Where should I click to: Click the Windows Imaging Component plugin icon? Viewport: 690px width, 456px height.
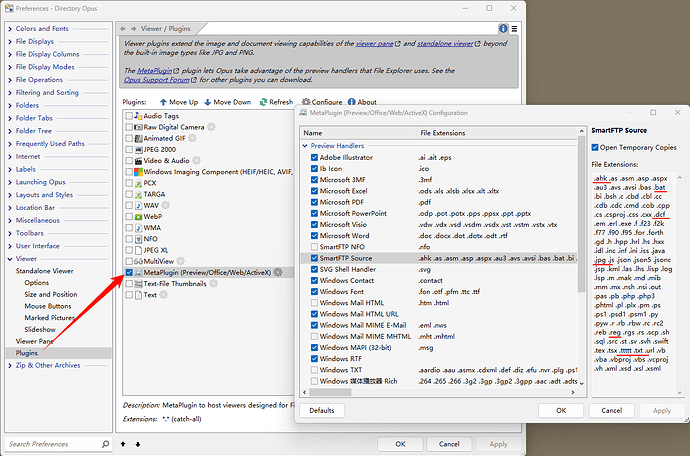coord(138,172)
